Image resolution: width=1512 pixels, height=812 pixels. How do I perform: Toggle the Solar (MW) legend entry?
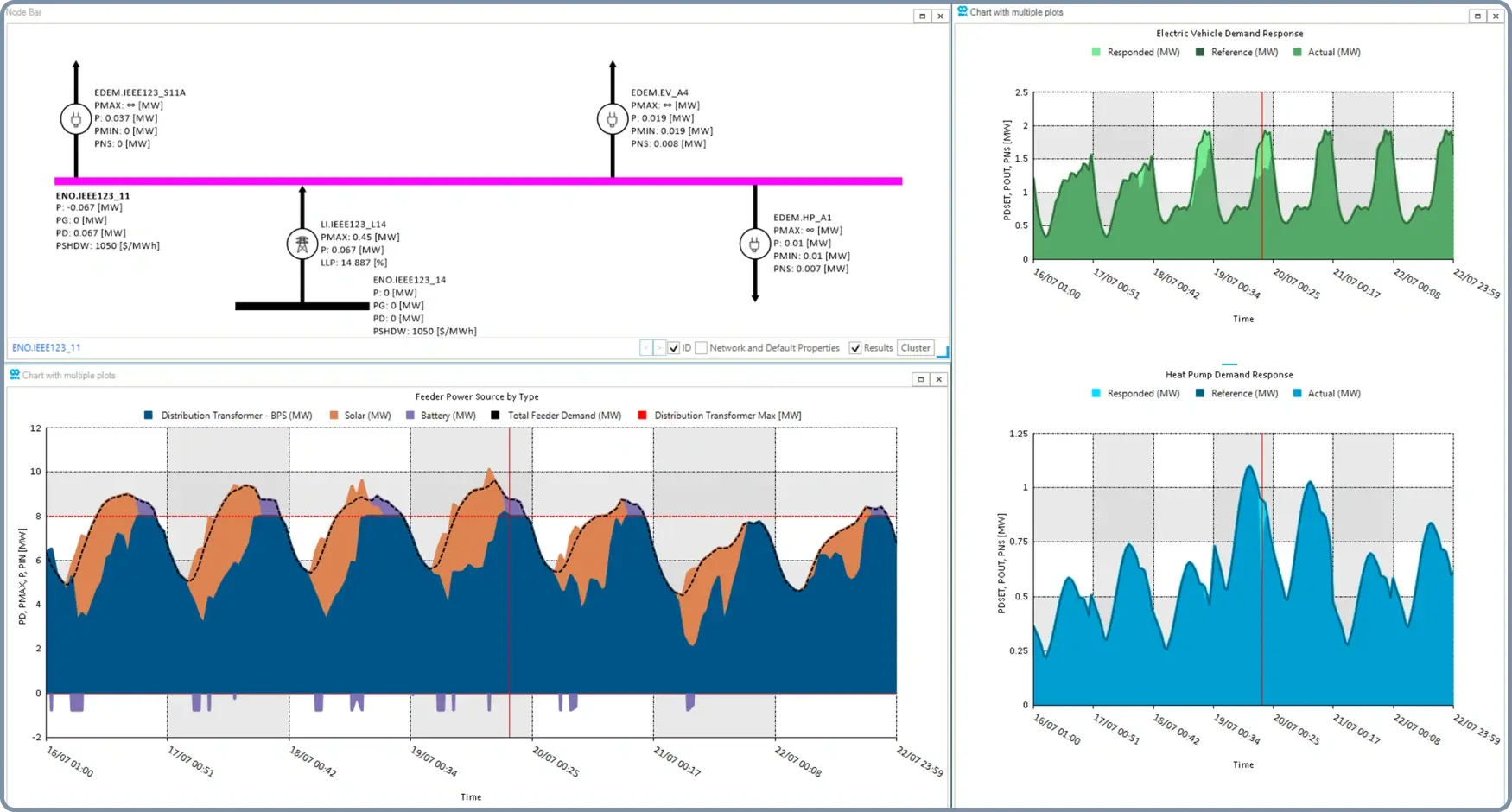coord(360,416)
